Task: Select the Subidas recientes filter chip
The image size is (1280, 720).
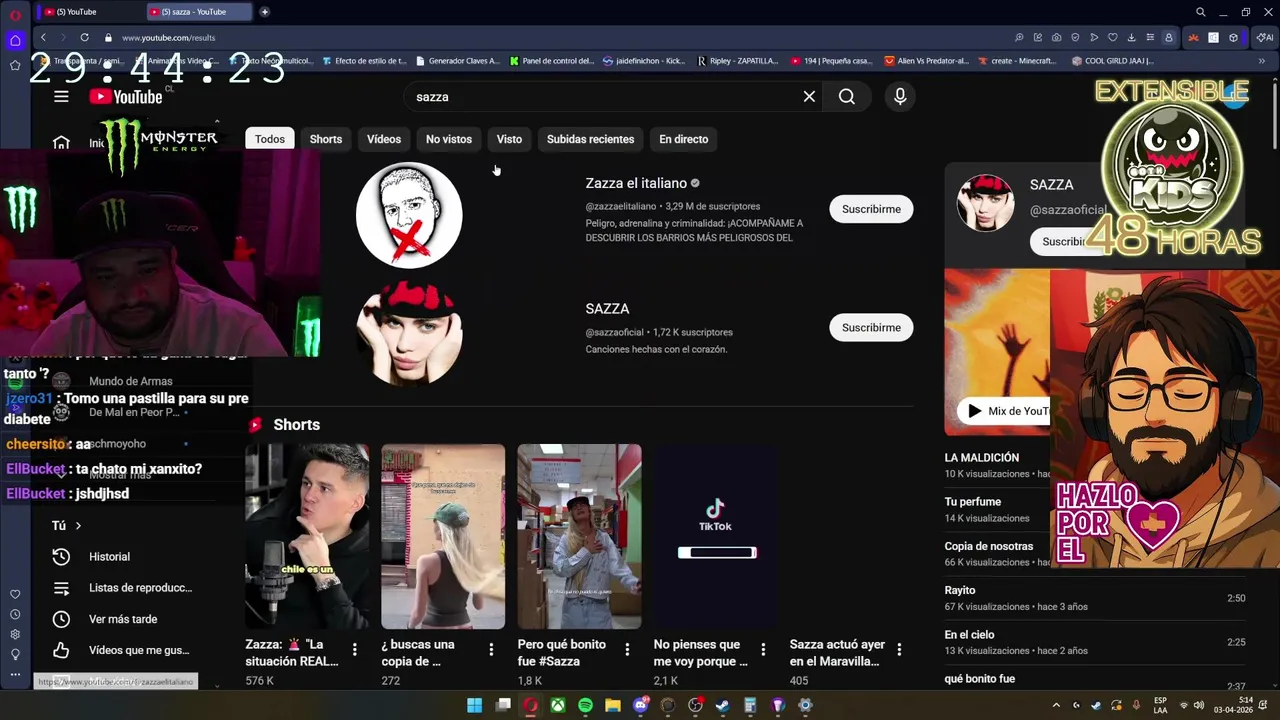Action: pos(590,139)
